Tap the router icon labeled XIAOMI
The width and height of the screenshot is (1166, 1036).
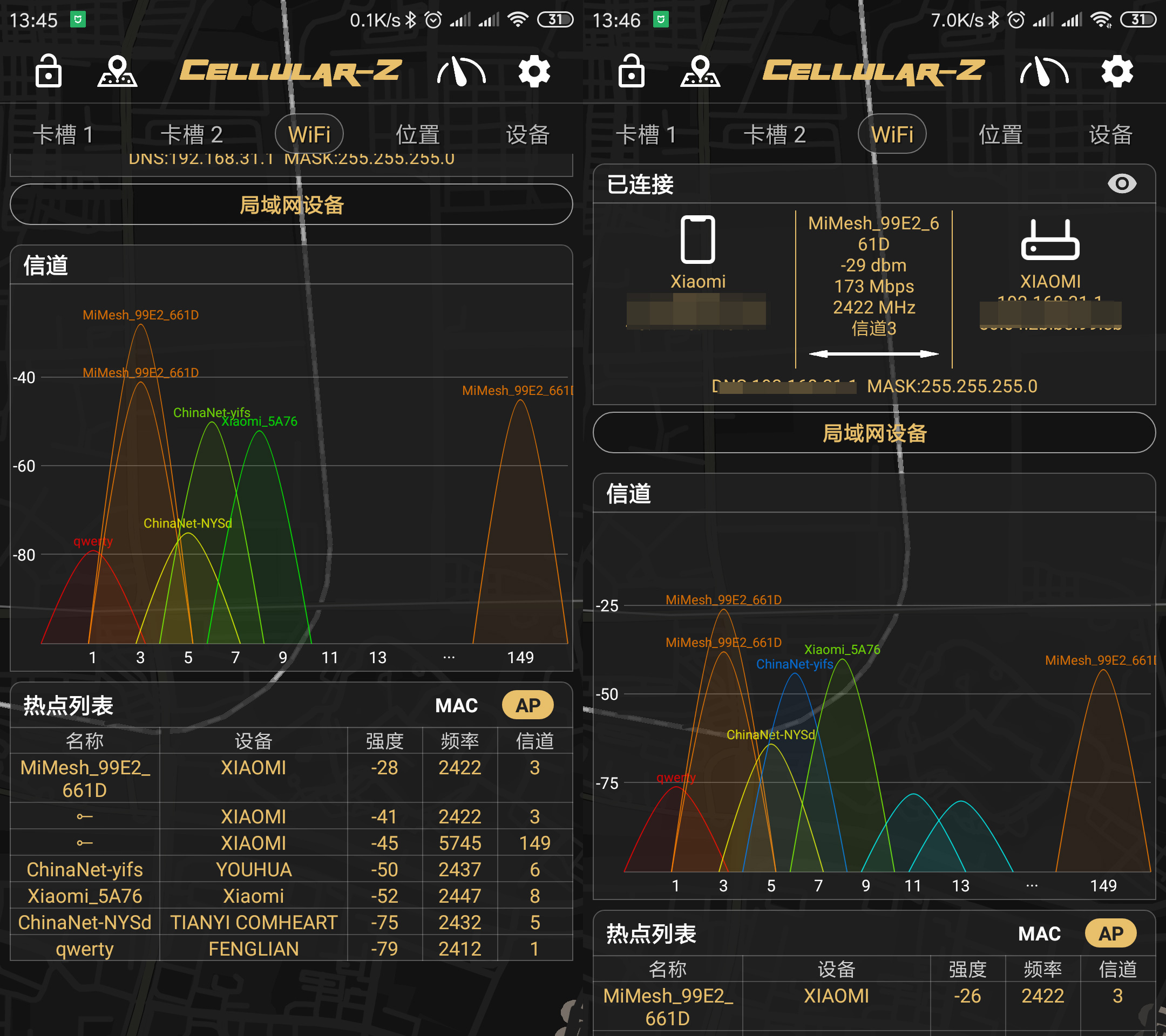coord(1049,240)
